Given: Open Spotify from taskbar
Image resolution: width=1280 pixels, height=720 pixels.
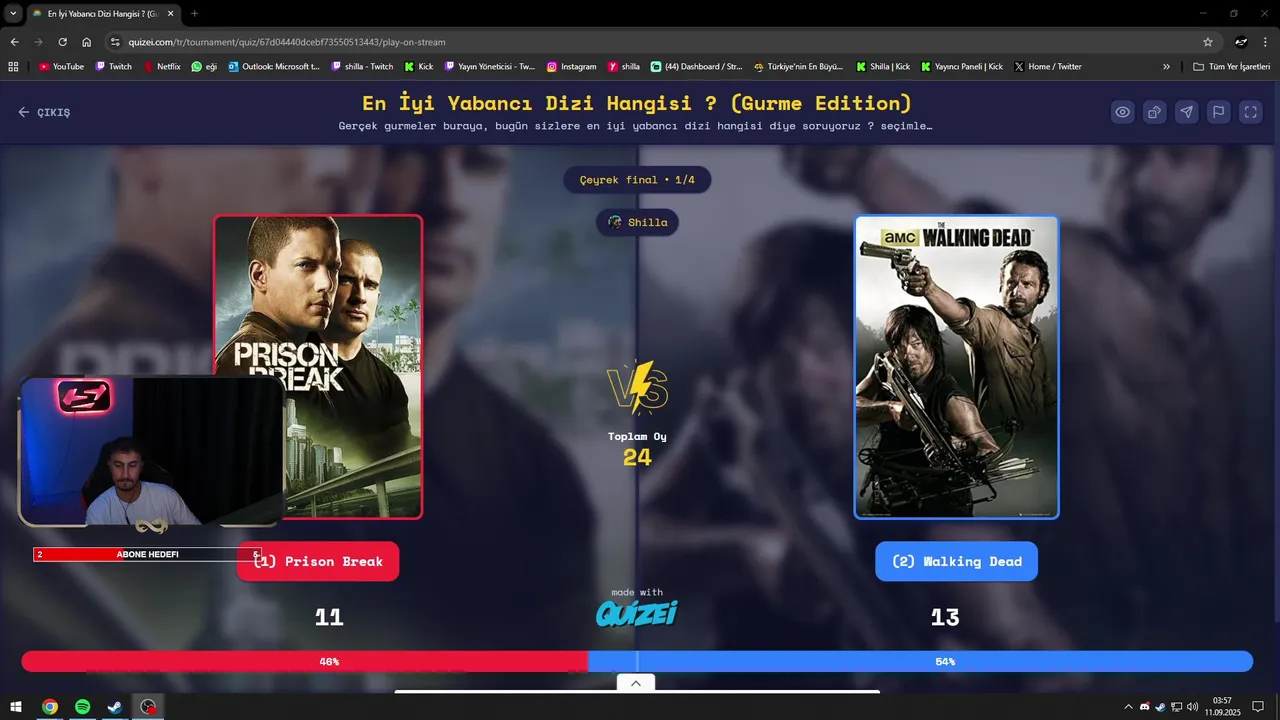Looking at the screenshot, I should pyautogui.click(x=82, y=707).
